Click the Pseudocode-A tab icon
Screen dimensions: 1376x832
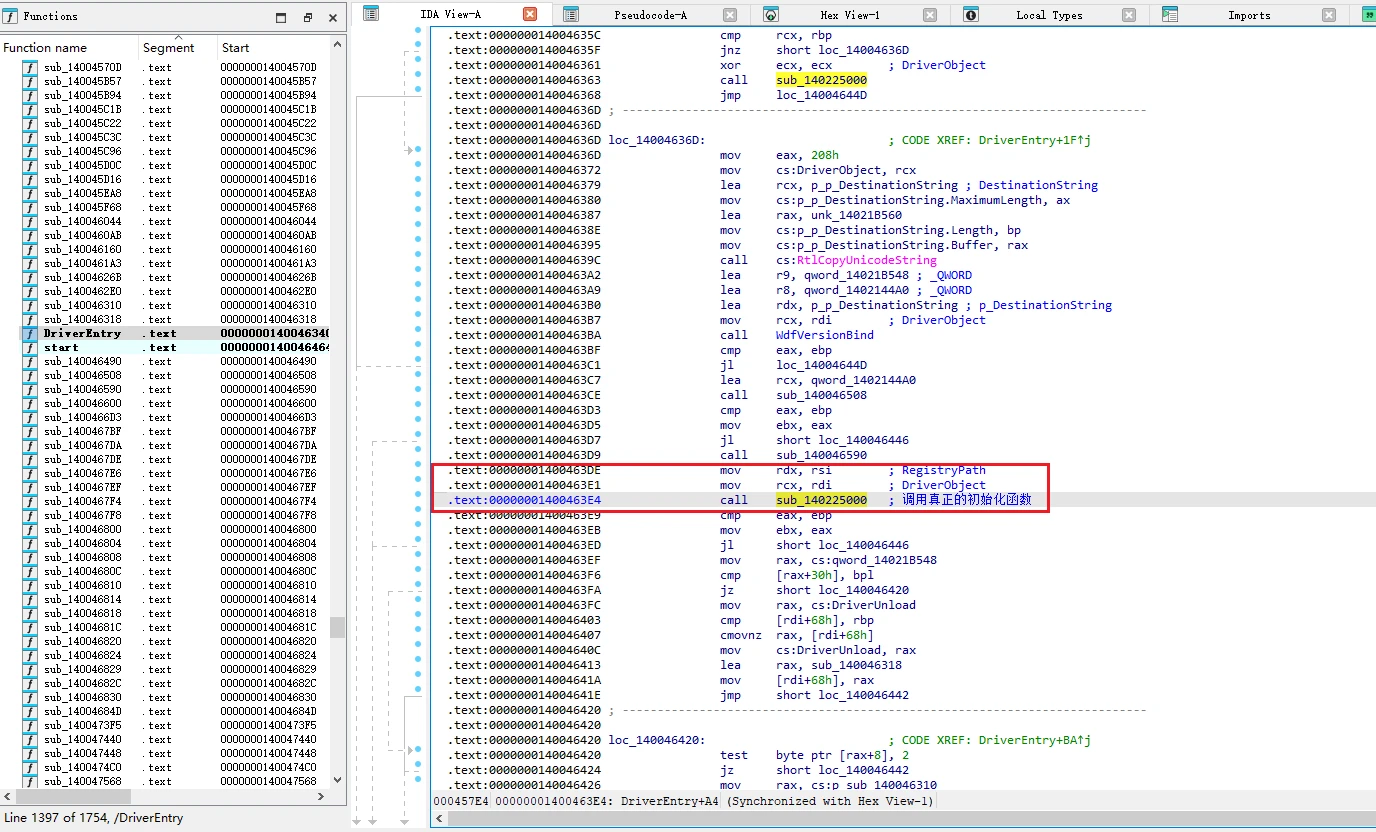click(x=571, y=14)
